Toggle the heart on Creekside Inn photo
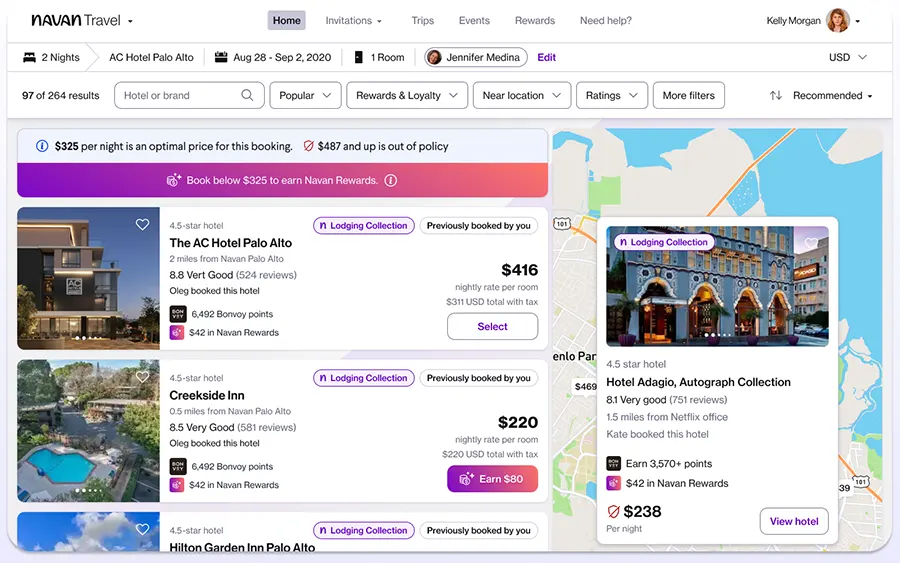This screenshot has width=900, height=563. [x=143, y=377]
